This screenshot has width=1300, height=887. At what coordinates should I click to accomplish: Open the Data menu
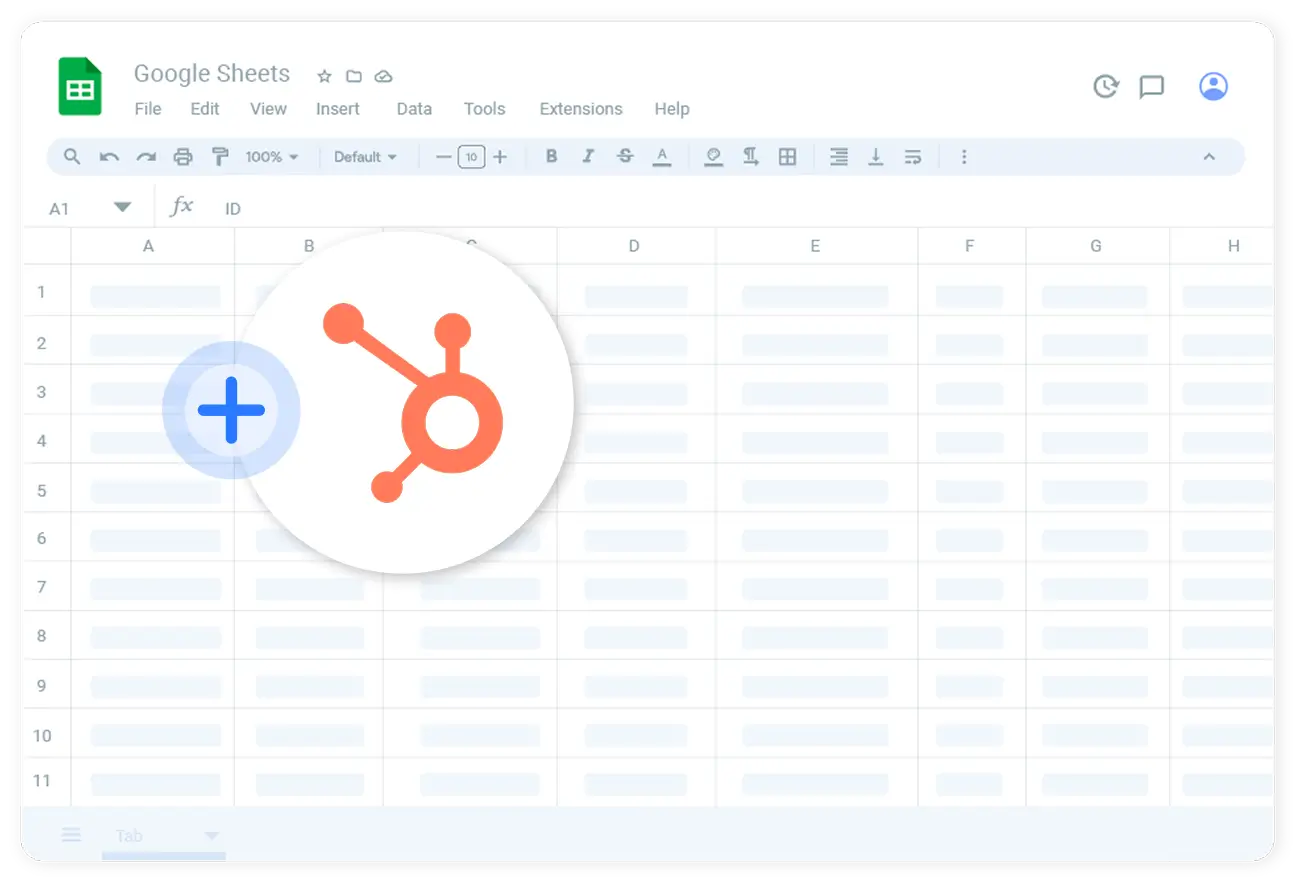pyautogui.click(x=414, y=109)
